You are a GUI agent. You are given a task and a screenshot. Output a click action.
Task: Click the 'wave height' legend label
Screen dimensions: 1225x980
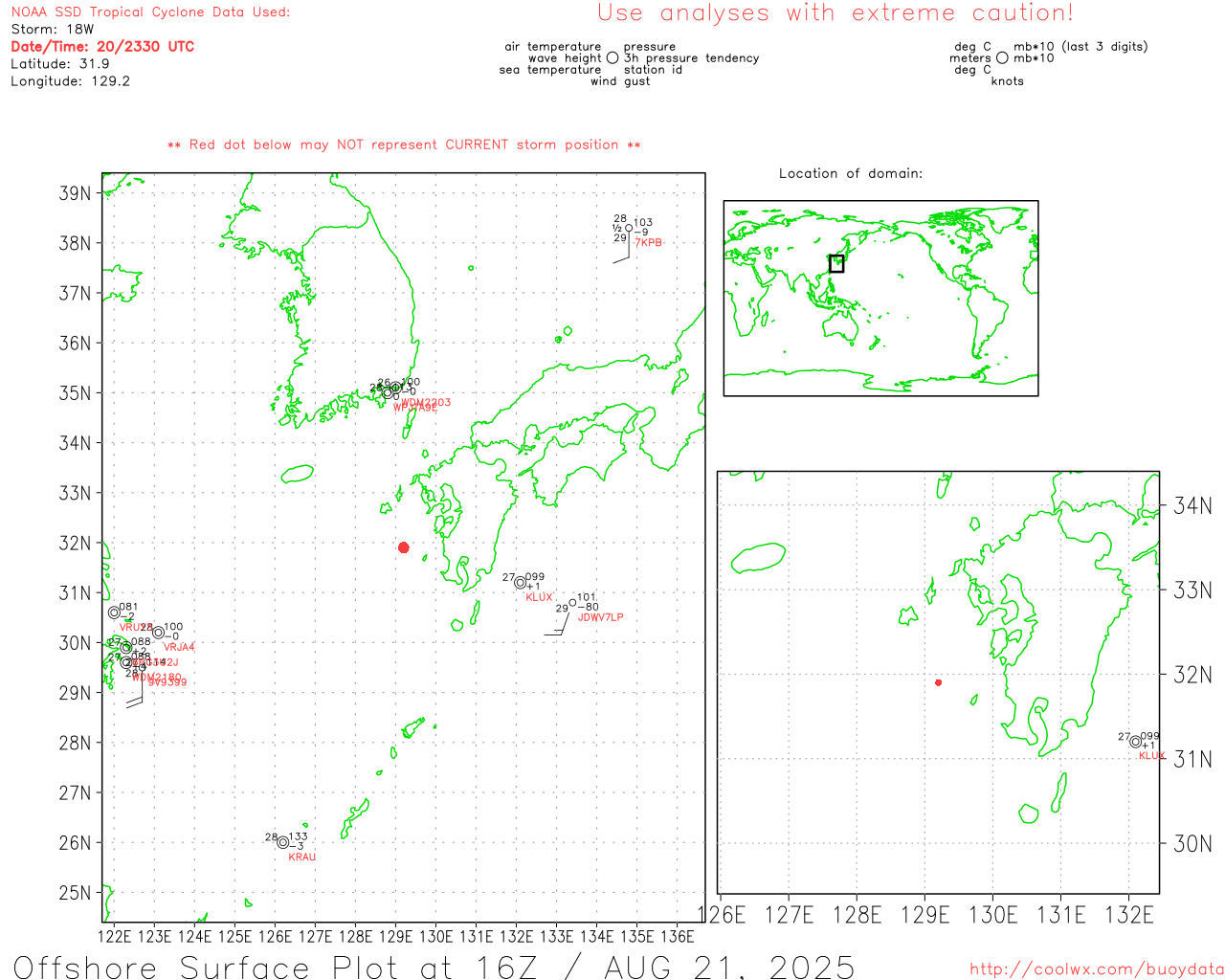tap(566, 58)
